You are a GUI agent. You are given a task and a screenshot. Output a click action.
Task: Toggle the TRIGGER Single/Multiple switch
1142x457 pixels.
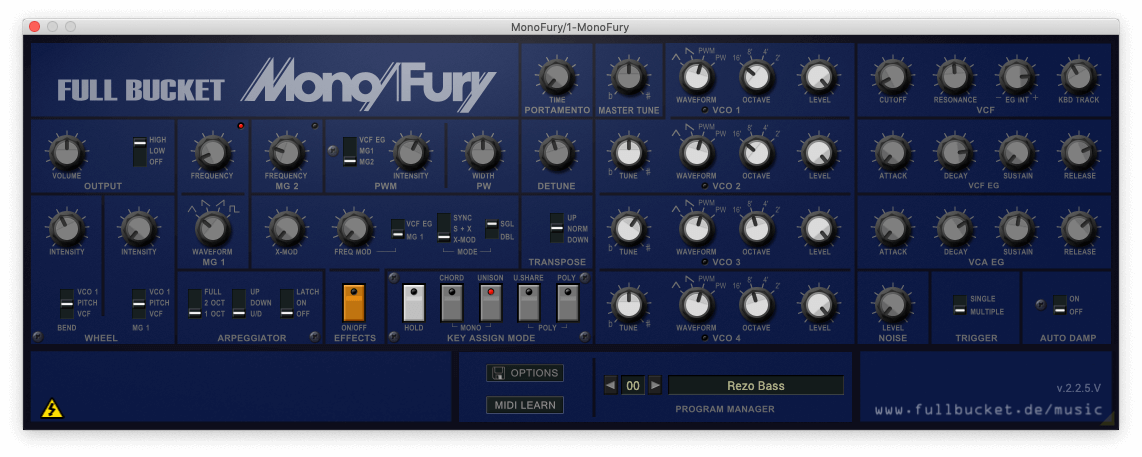click(961, 305)
